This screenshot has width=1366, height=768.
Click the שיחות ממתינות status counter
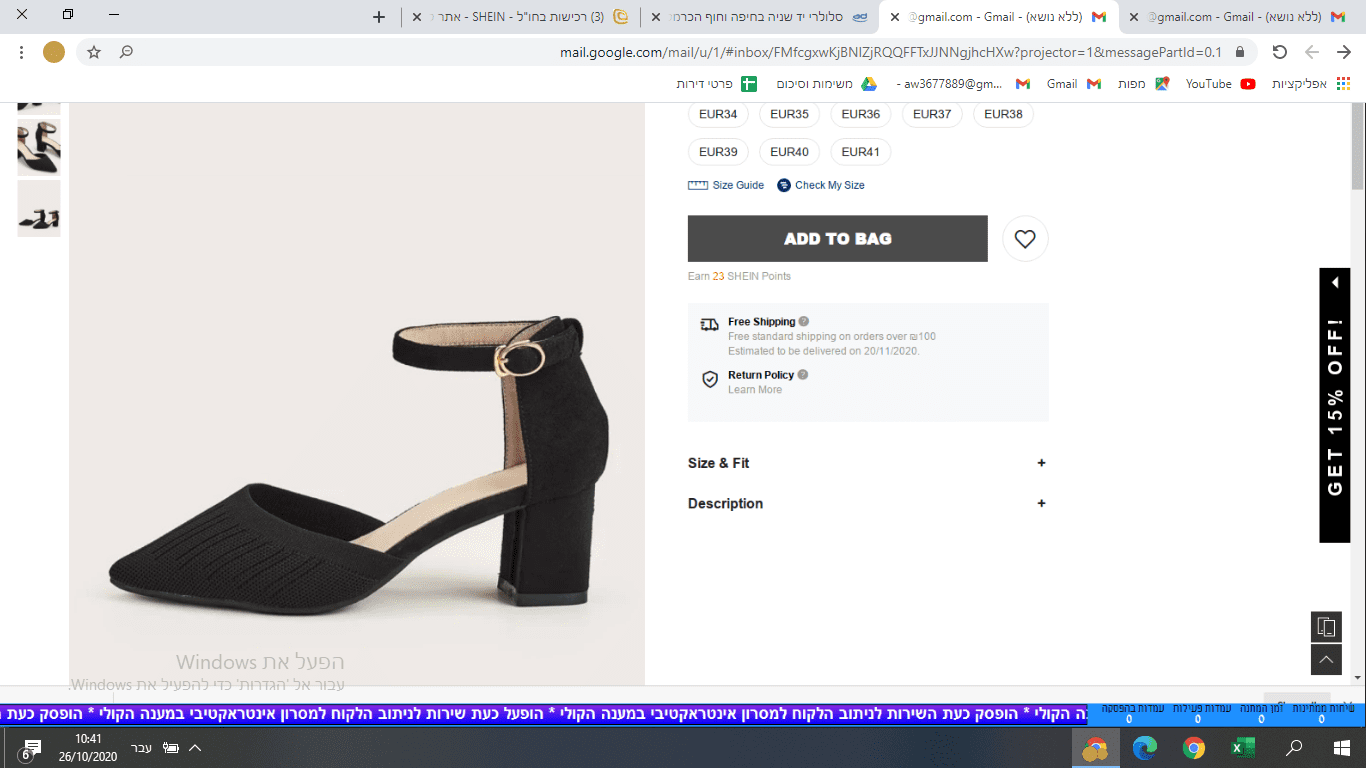click(x=1324, y=713)
